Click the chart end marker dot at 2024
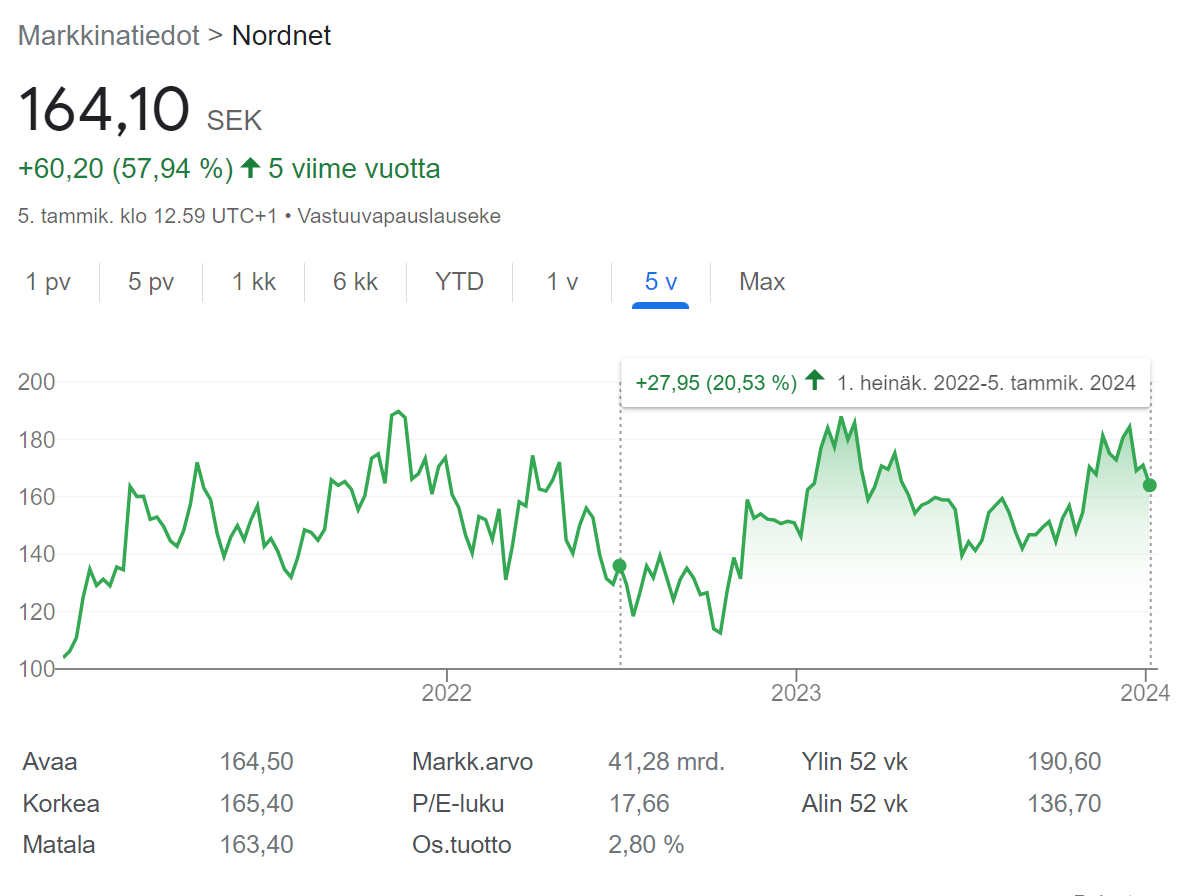The width and height of the screenshot is (1180, 896). click(x=1149, y=485)
